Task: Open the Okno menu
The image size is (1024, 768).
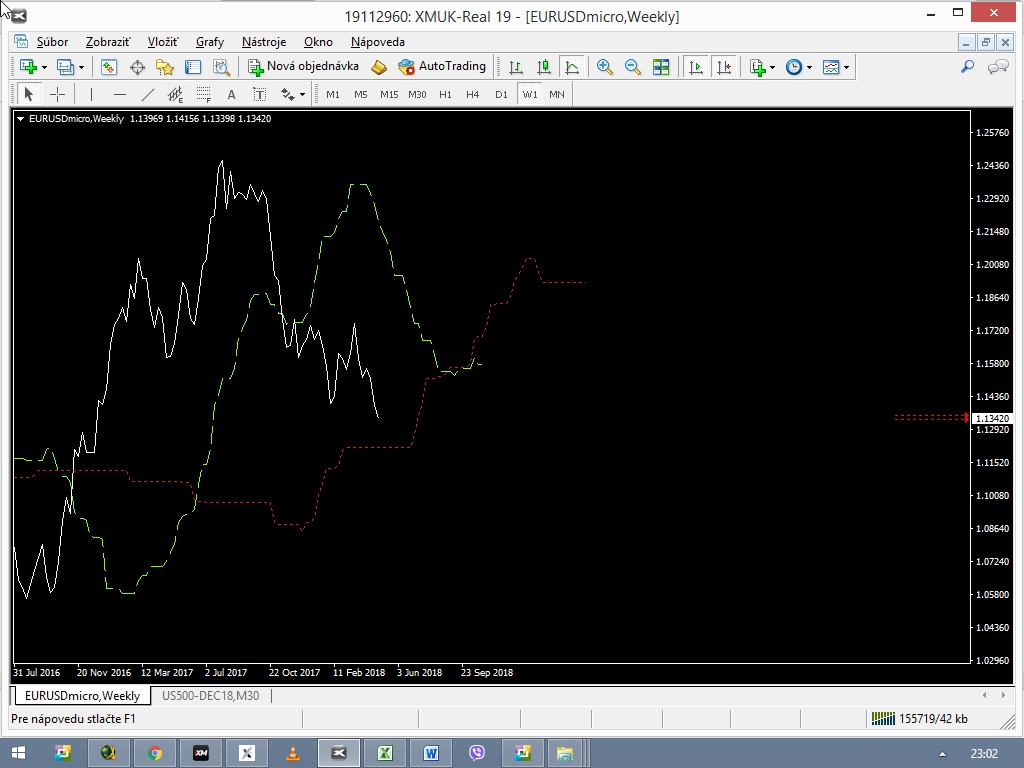Action: tap(318, 42)
